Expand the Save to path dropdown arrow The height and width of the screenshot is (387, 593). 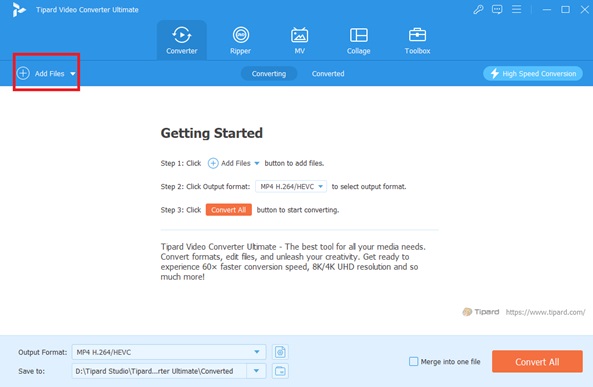click(x=256, y=371)
